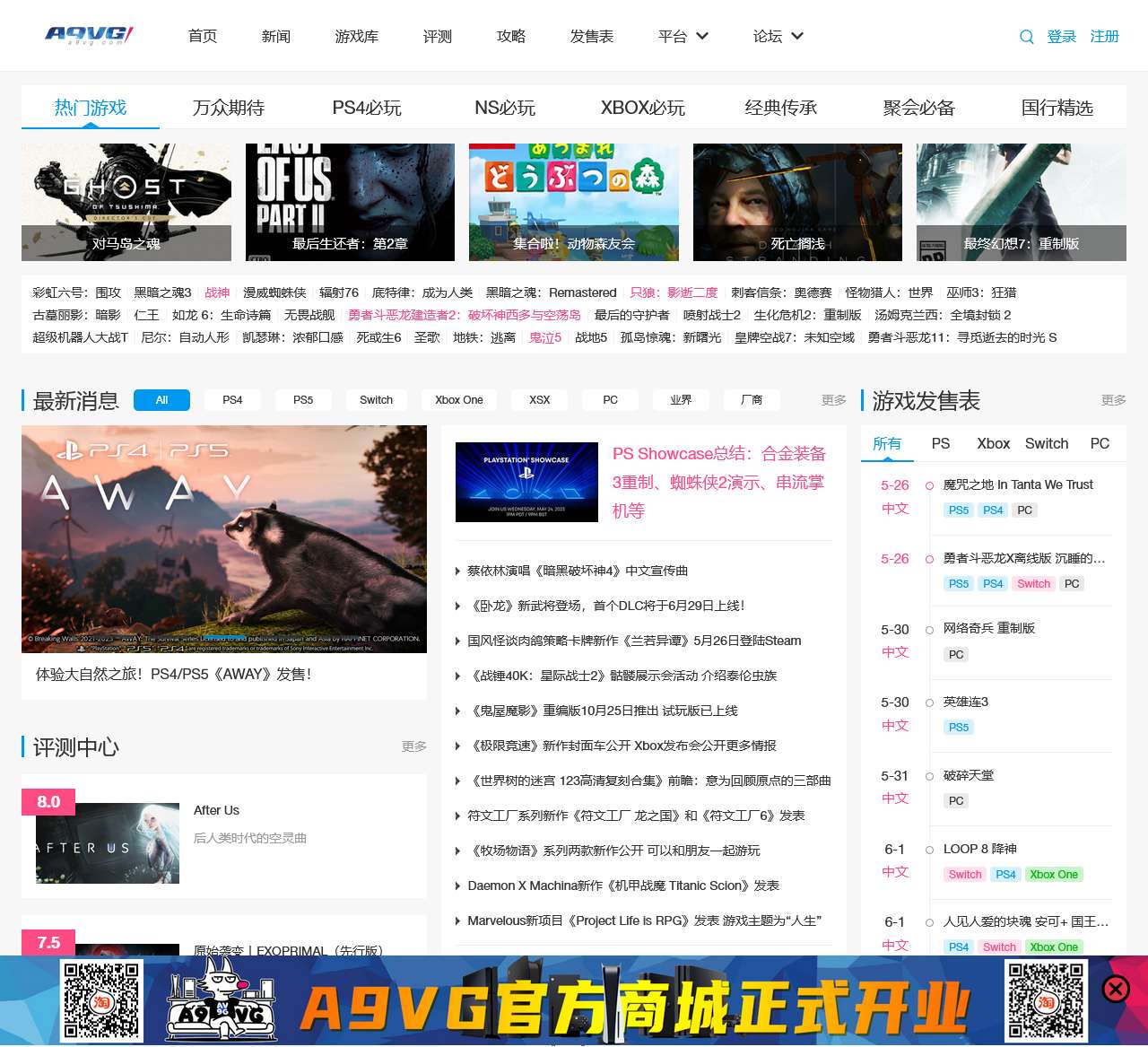
Task: Open the 死亡搁浅 thumbnail
Action: point(797,202)
